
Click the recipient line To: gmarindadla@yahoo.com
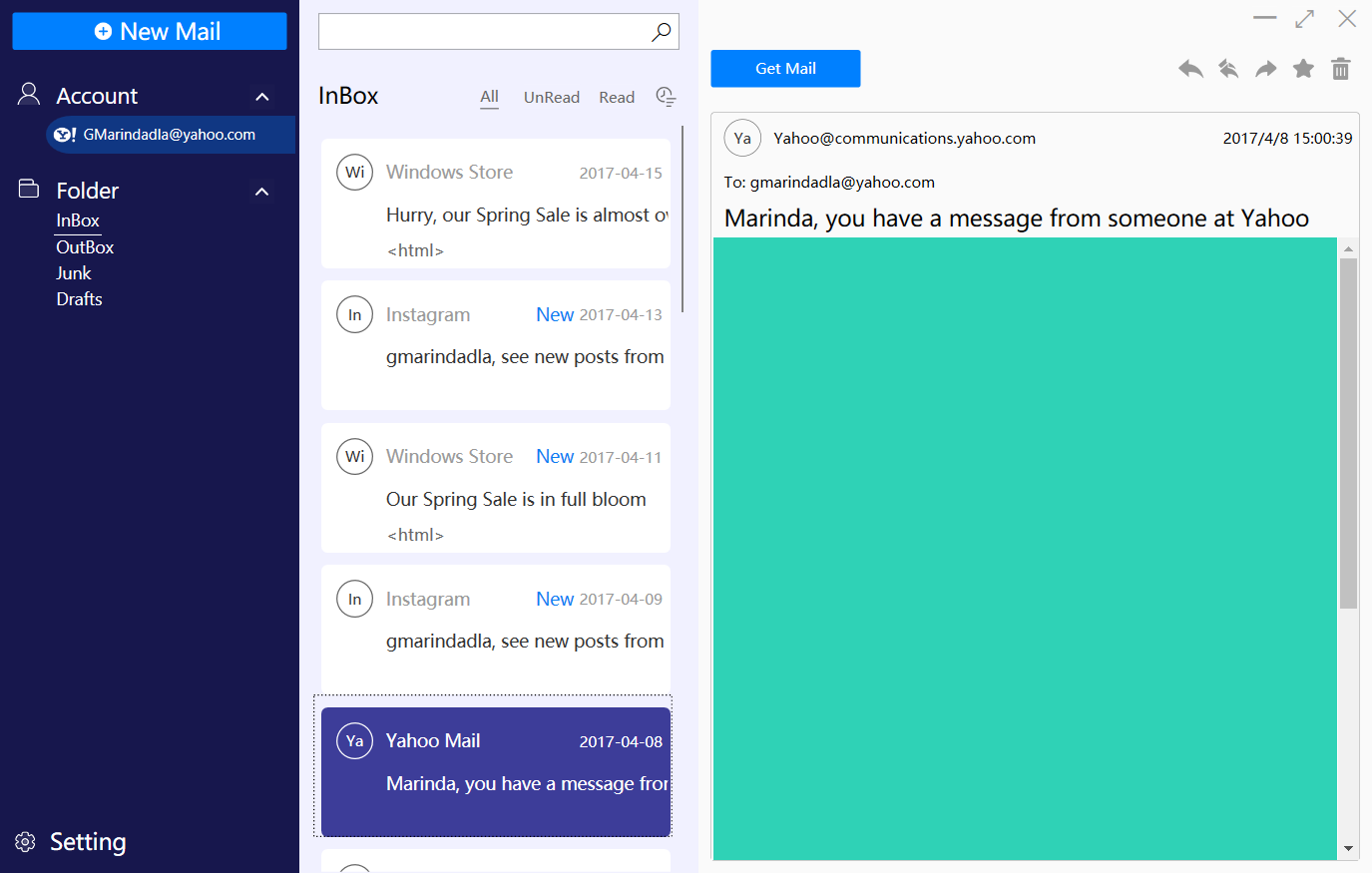tap(829, 183)
